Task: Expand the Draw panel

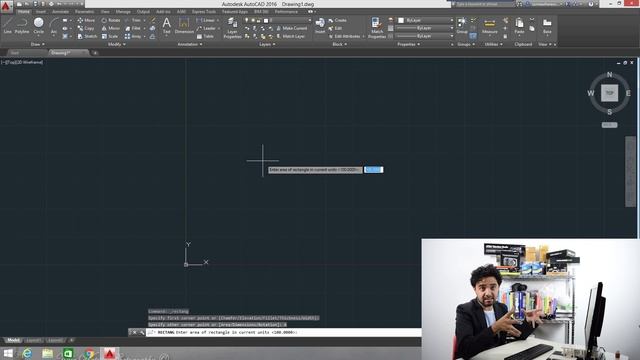Action: point(38,44)
